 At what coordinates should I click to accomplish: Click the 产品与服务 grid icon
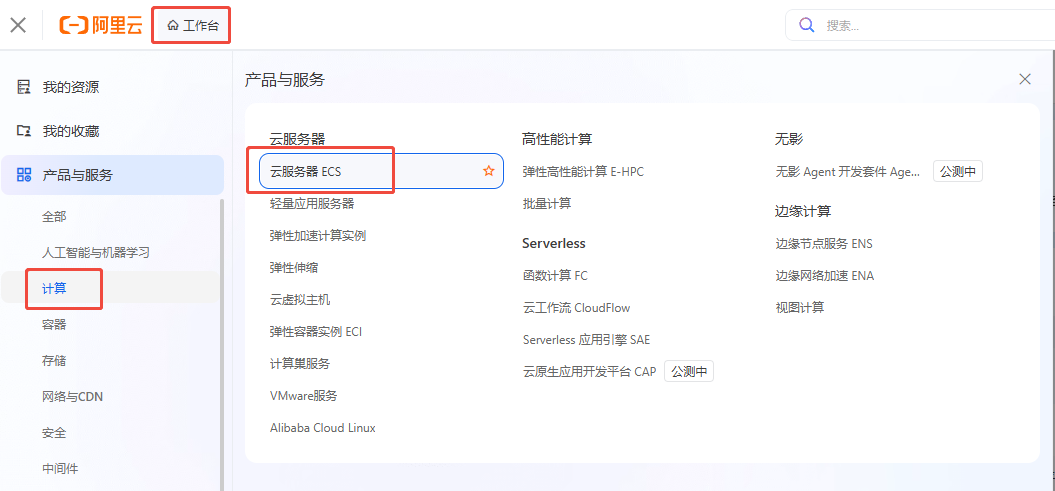24,176
